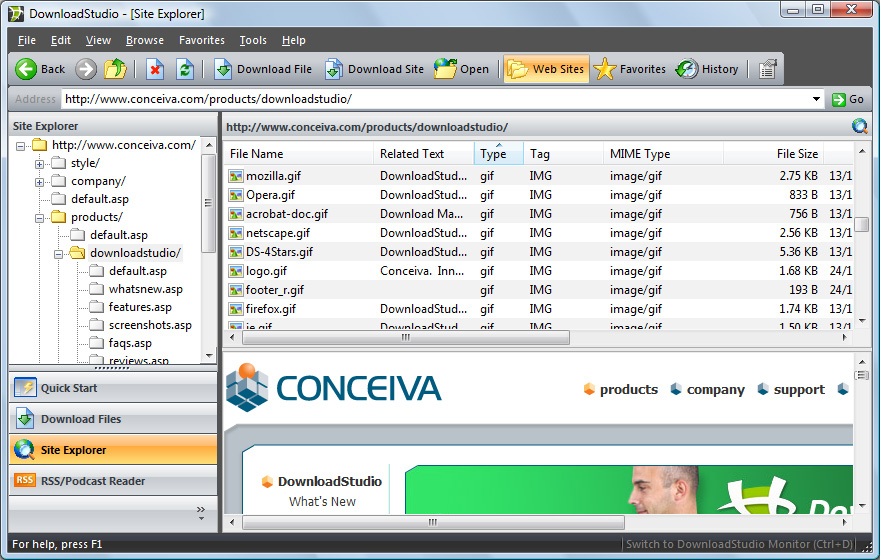The height and width of the screenshot is (560, 880).
Task: Open the Edit menu
Action: (61, 40)
